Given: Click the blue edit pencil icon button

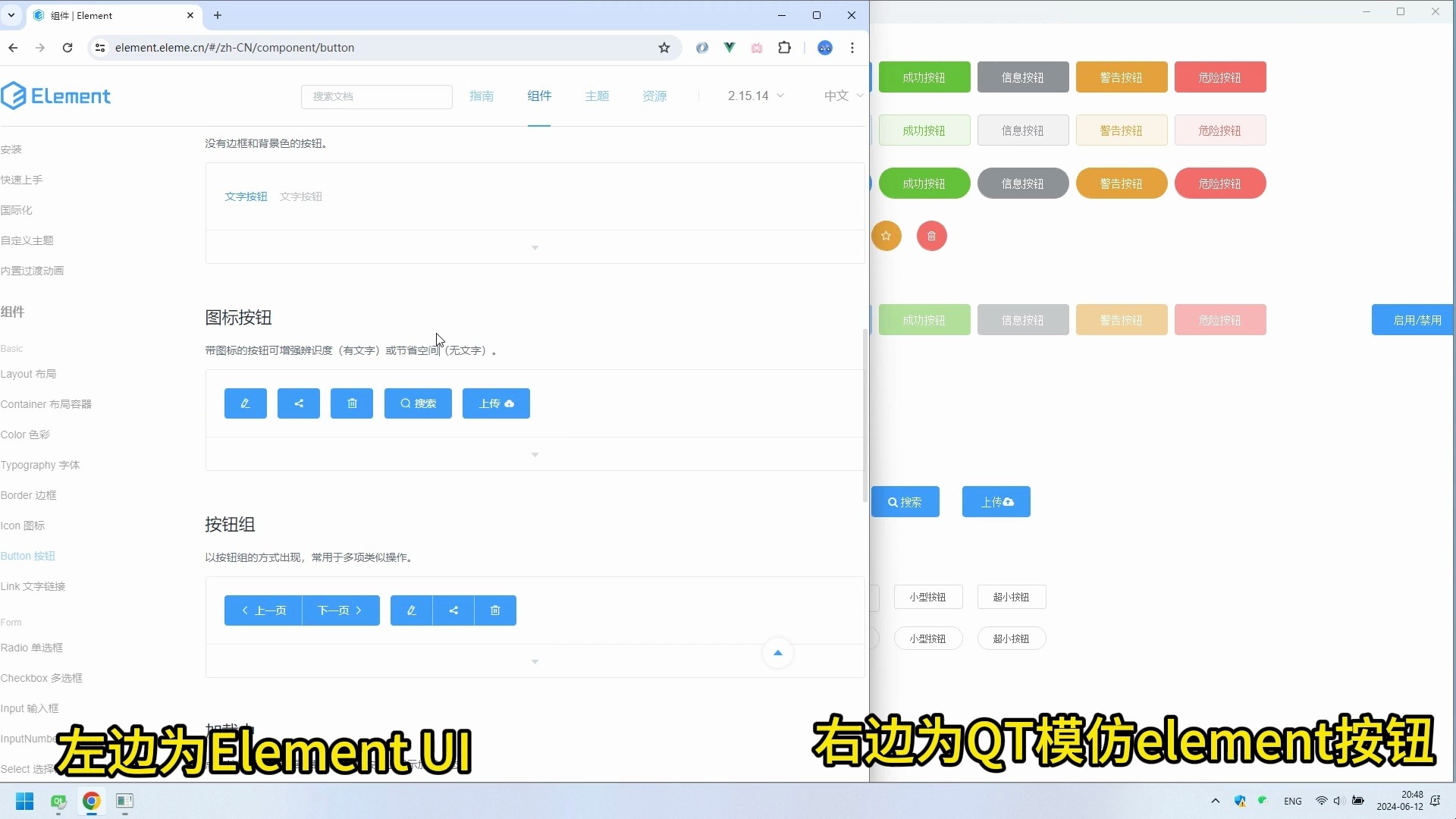Looking at the screenshot, I should [245, 403].
